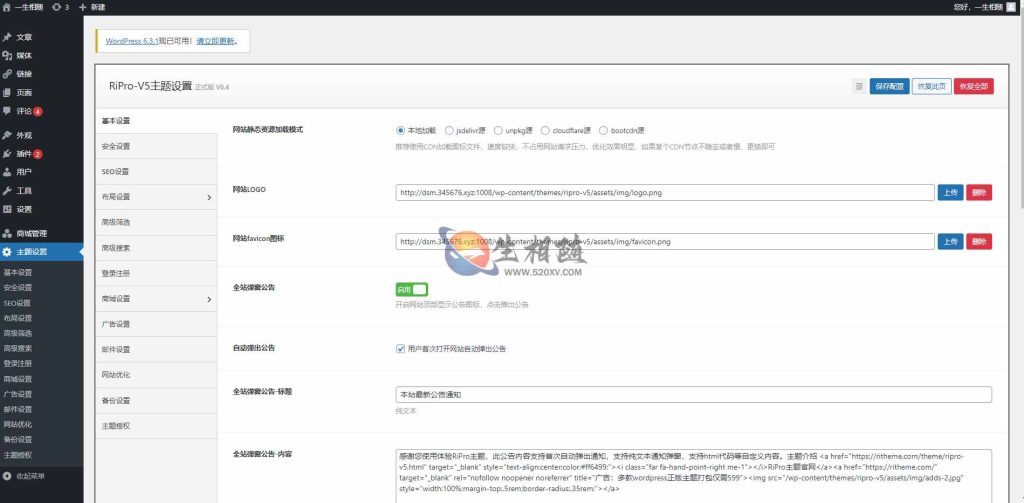
Task: Switch to the 邮件设置 tab in settings panel
Action: (x=156, y=349)
